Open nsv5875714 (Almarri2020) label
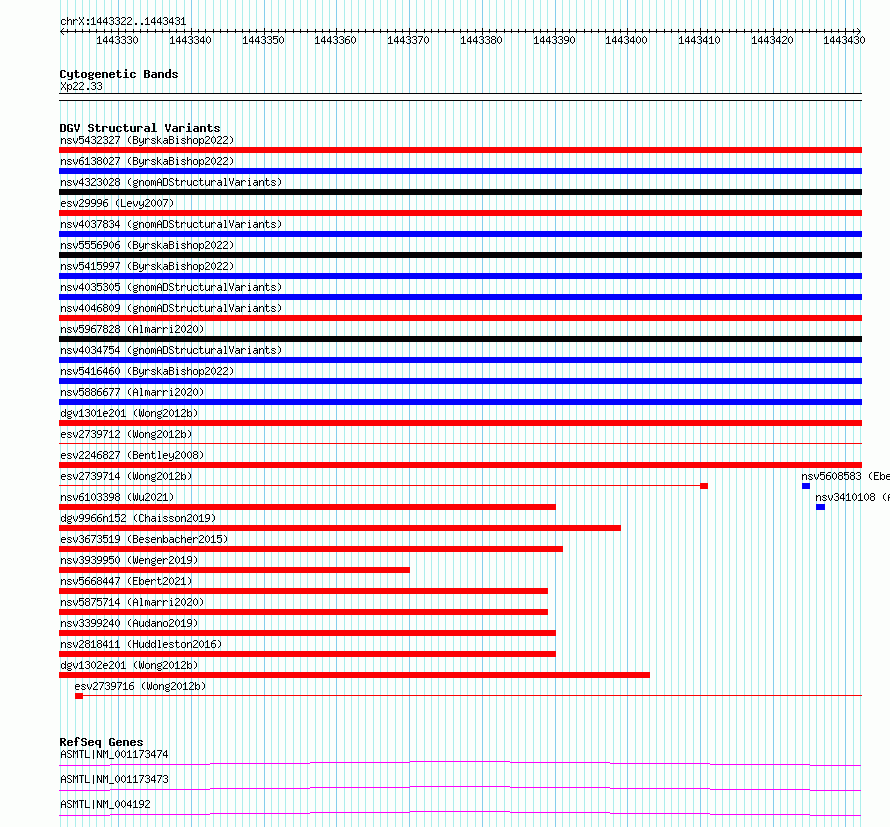The height and width of the screenshot is (827, 890). [x=132, y=602]
